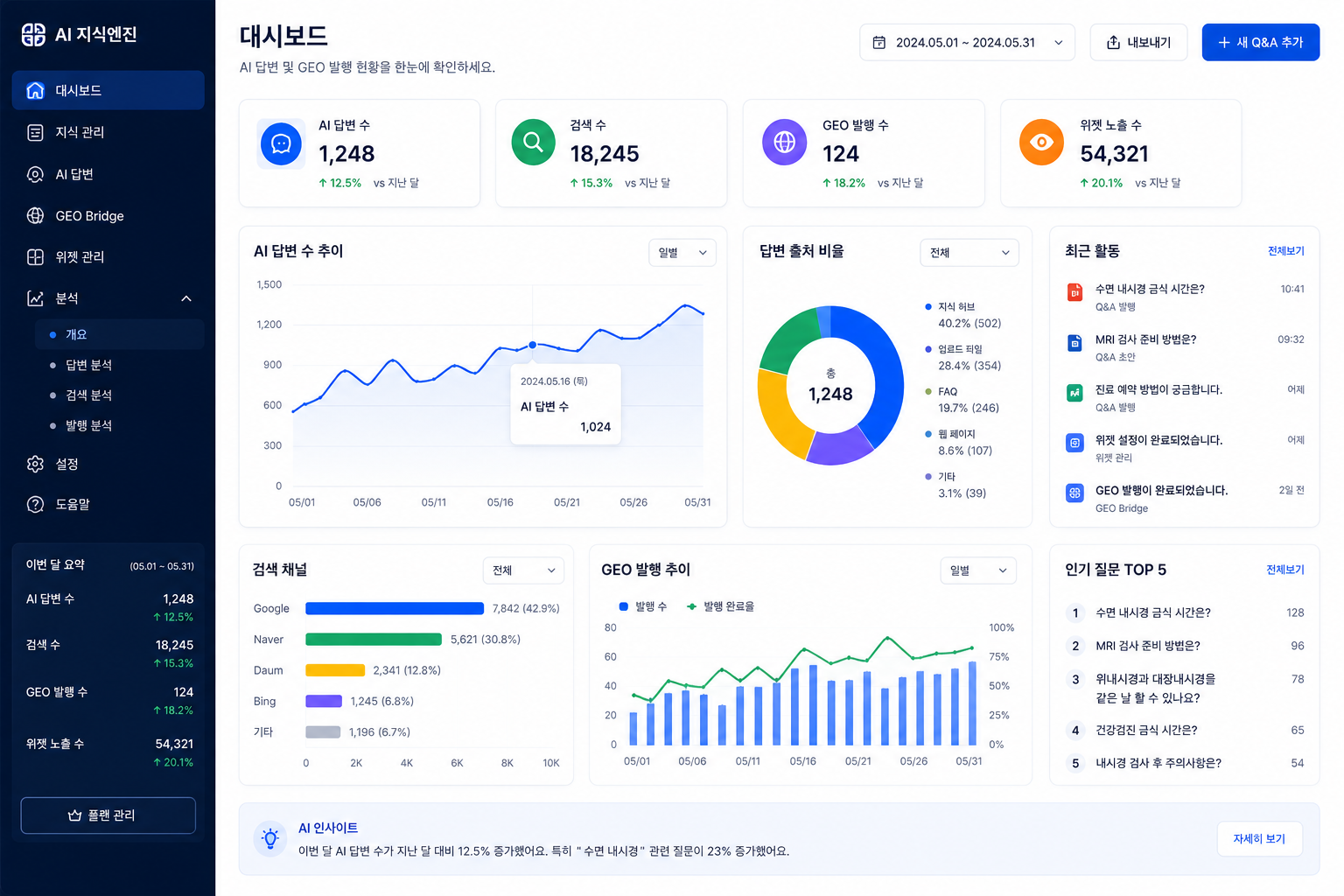Click the blue document icon beside MRI 검사 준비 방법은? activity
The width and height of the screenshot is (1344, 896).
1074,343
